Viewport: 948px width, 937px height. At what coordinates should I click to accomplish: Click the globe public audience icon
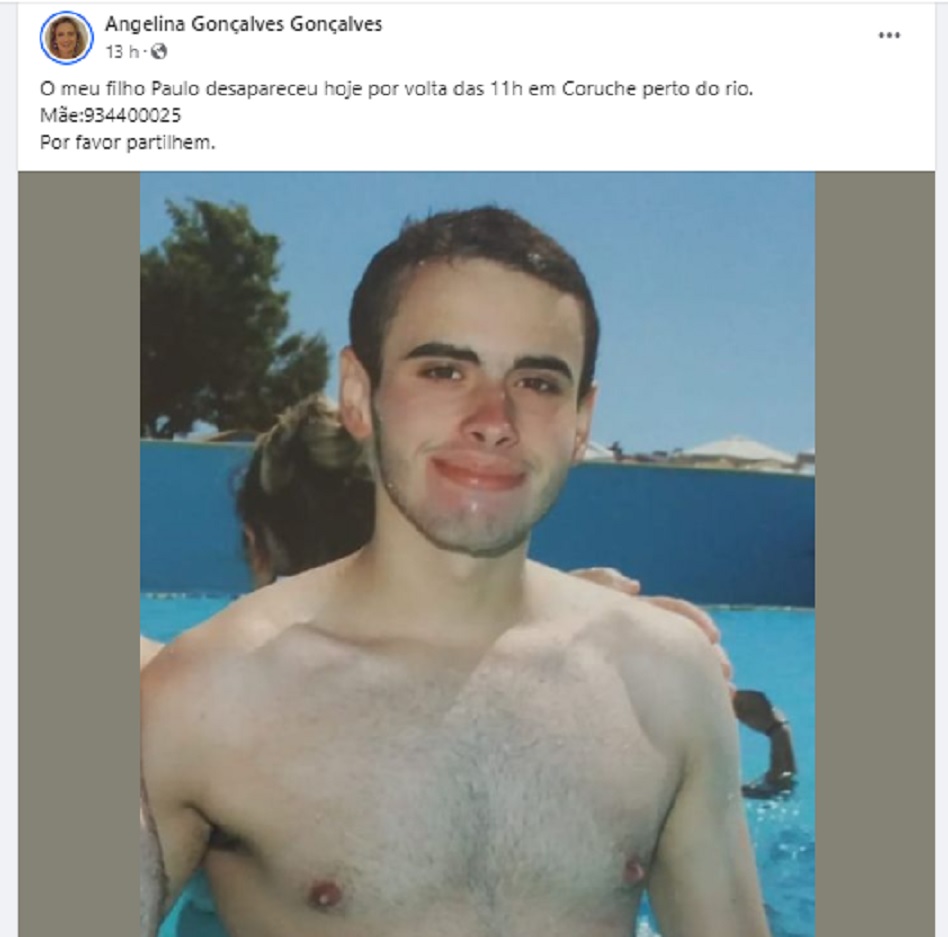click(x=158, y=52)
